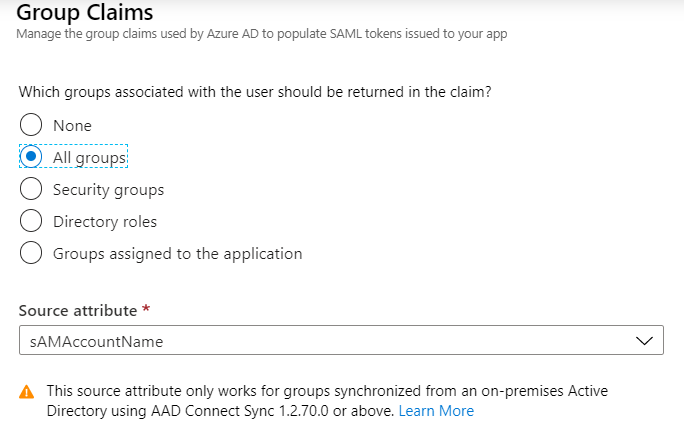This screenshot has height=437, width=684.
Task: Pick the Directory roles radio button
Action: pos(31,222)
